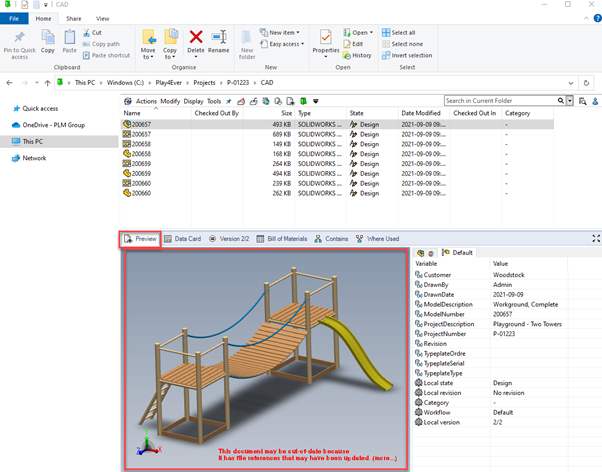Click the Back navigation arrow
Viewport: 602px width, 472px height.
10,83
